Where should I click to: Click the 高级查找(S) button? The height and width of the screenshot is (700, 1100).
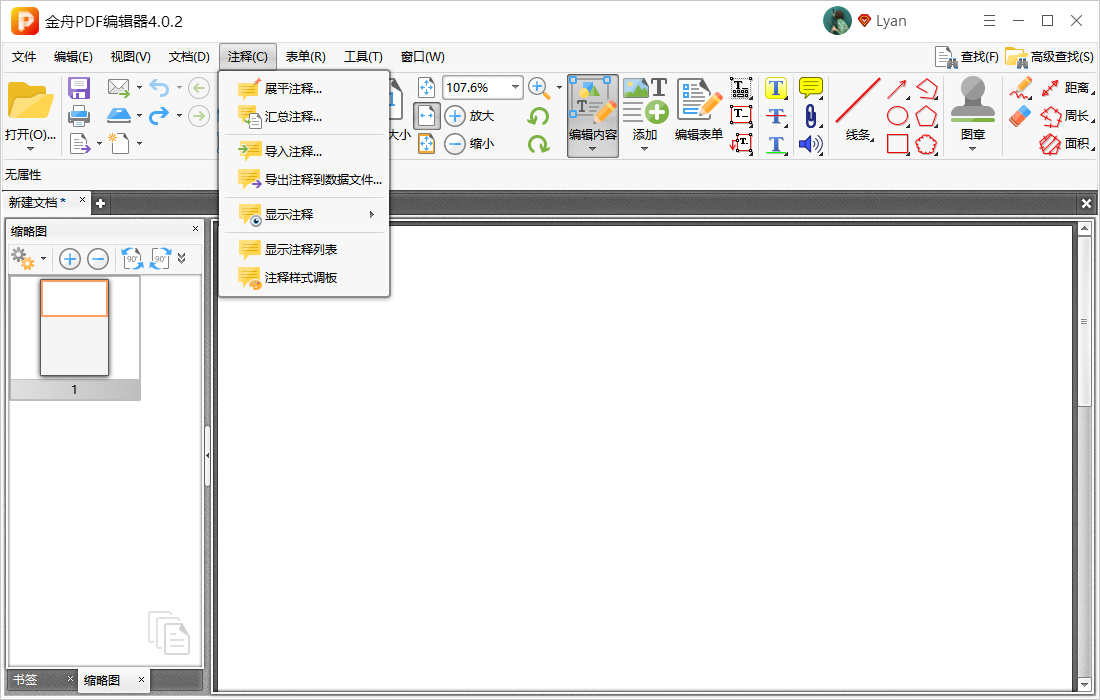pos(1049,57)
